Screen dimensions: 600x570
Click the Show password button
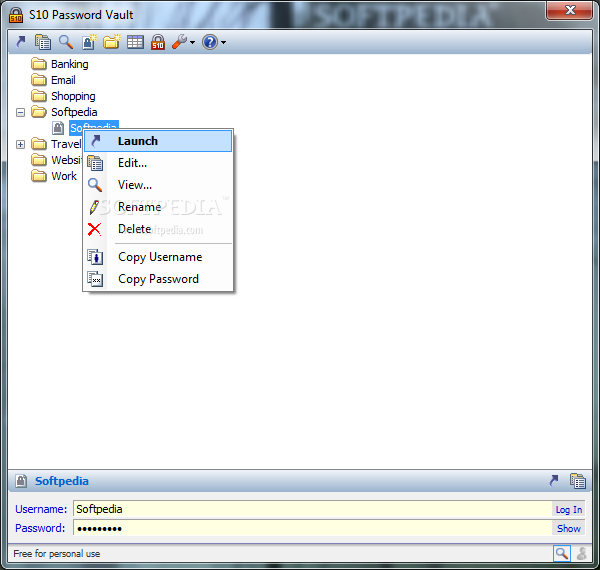[x=569, y=528]
